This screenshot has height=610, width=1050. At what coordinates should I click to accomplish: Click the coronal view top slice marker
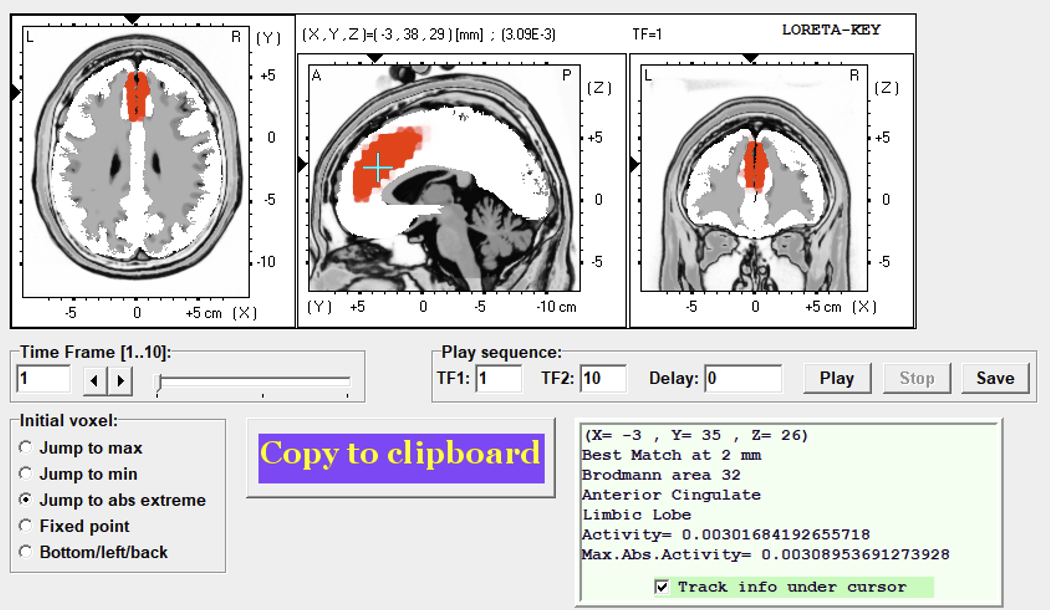click(x=751, y=58)
